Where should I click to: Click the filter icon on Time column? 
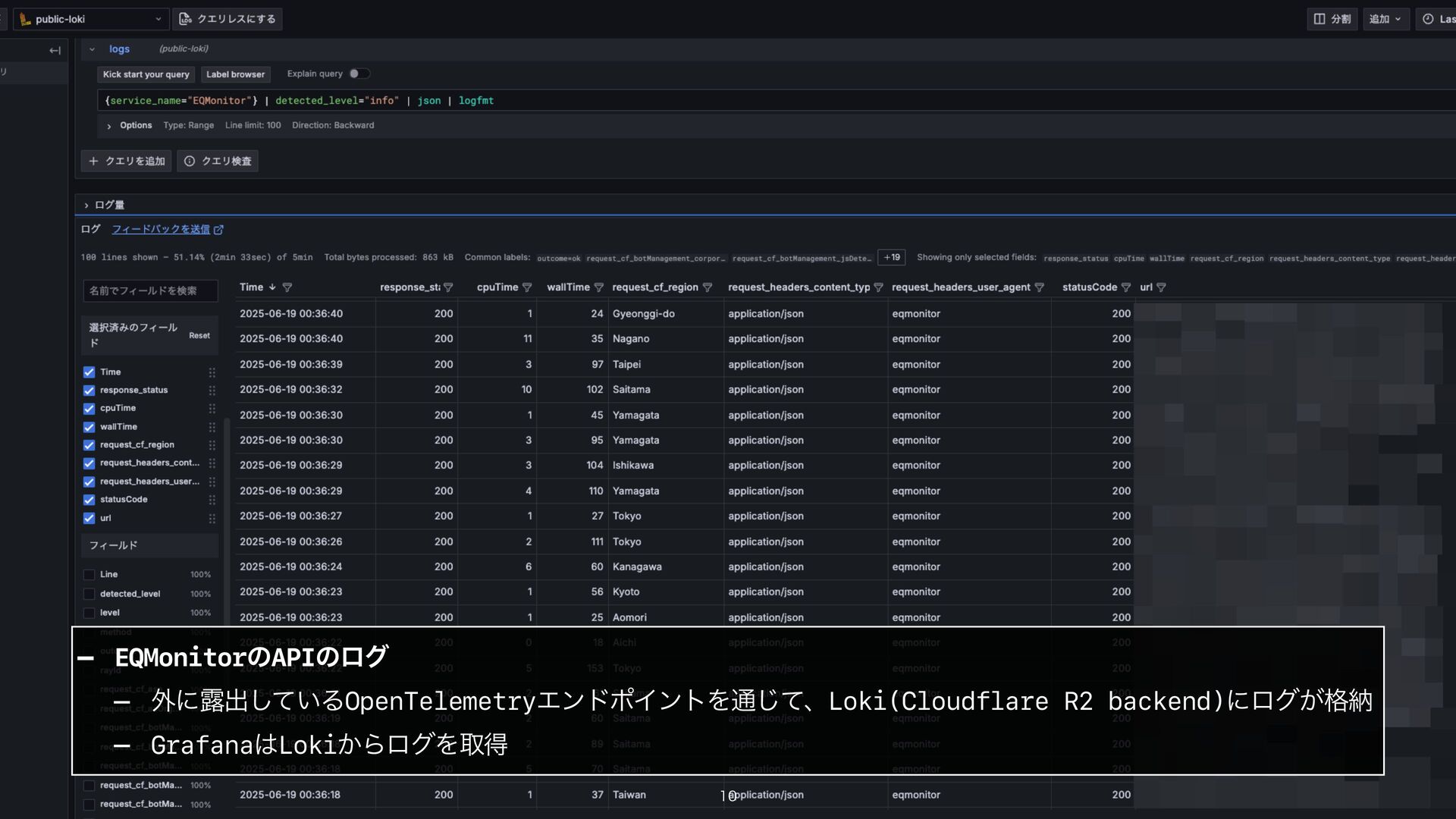pyautogui.click(x=287, y=287)
